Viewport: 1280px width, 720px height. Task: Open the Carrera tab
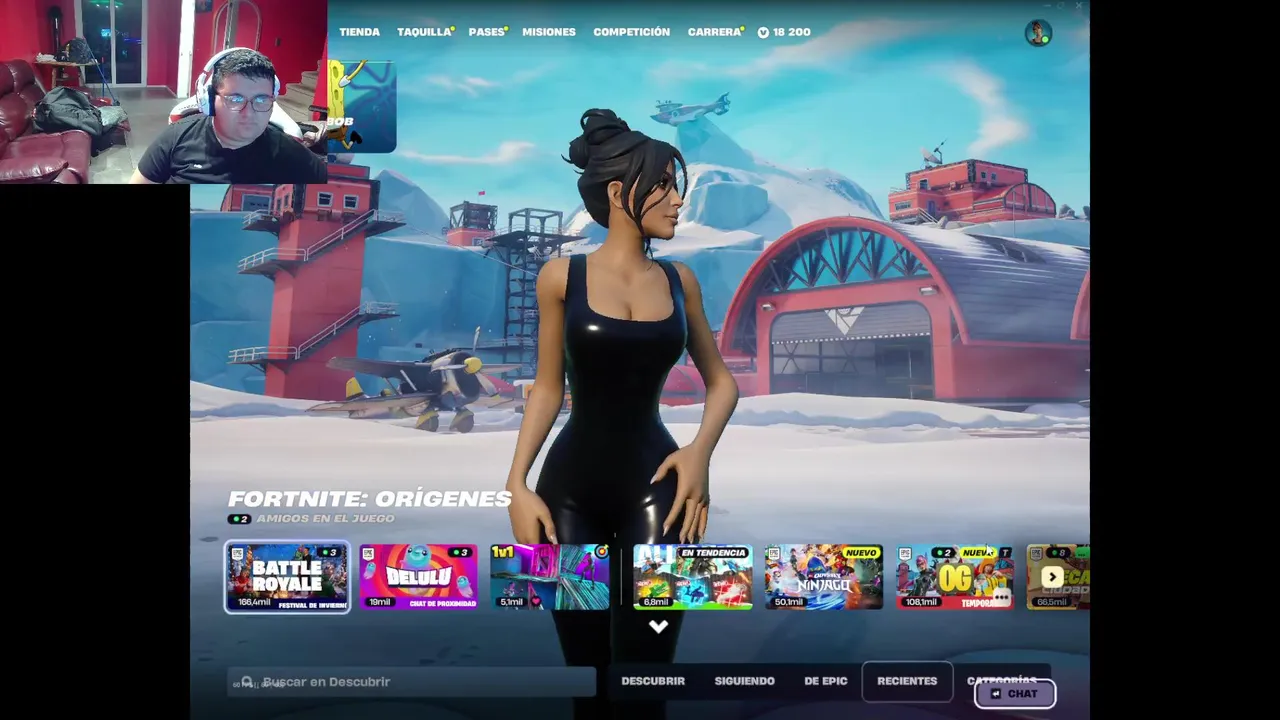(x=714, y=32)
